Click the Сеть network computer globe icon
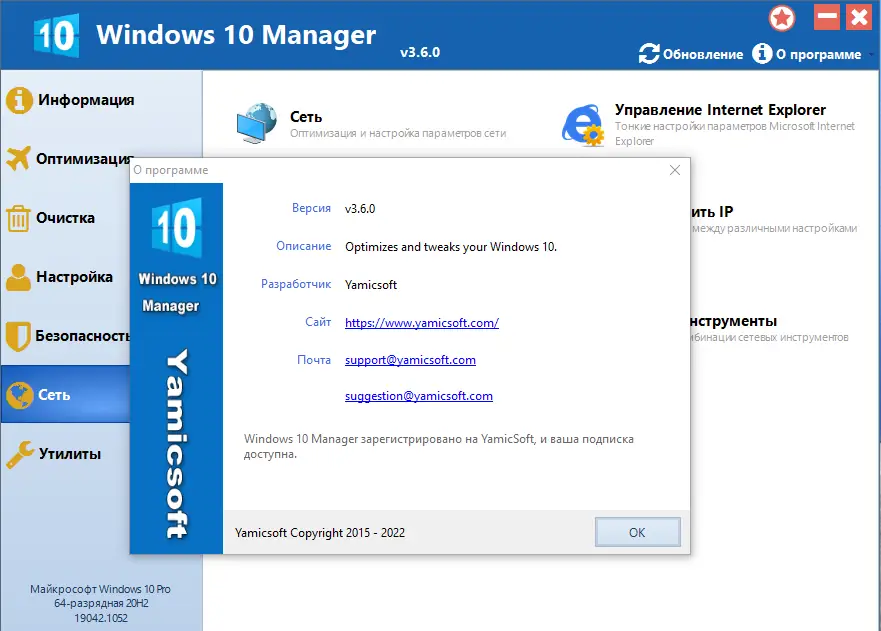The height and width of the screenshot is (631, 881). (x=257, y=123)
